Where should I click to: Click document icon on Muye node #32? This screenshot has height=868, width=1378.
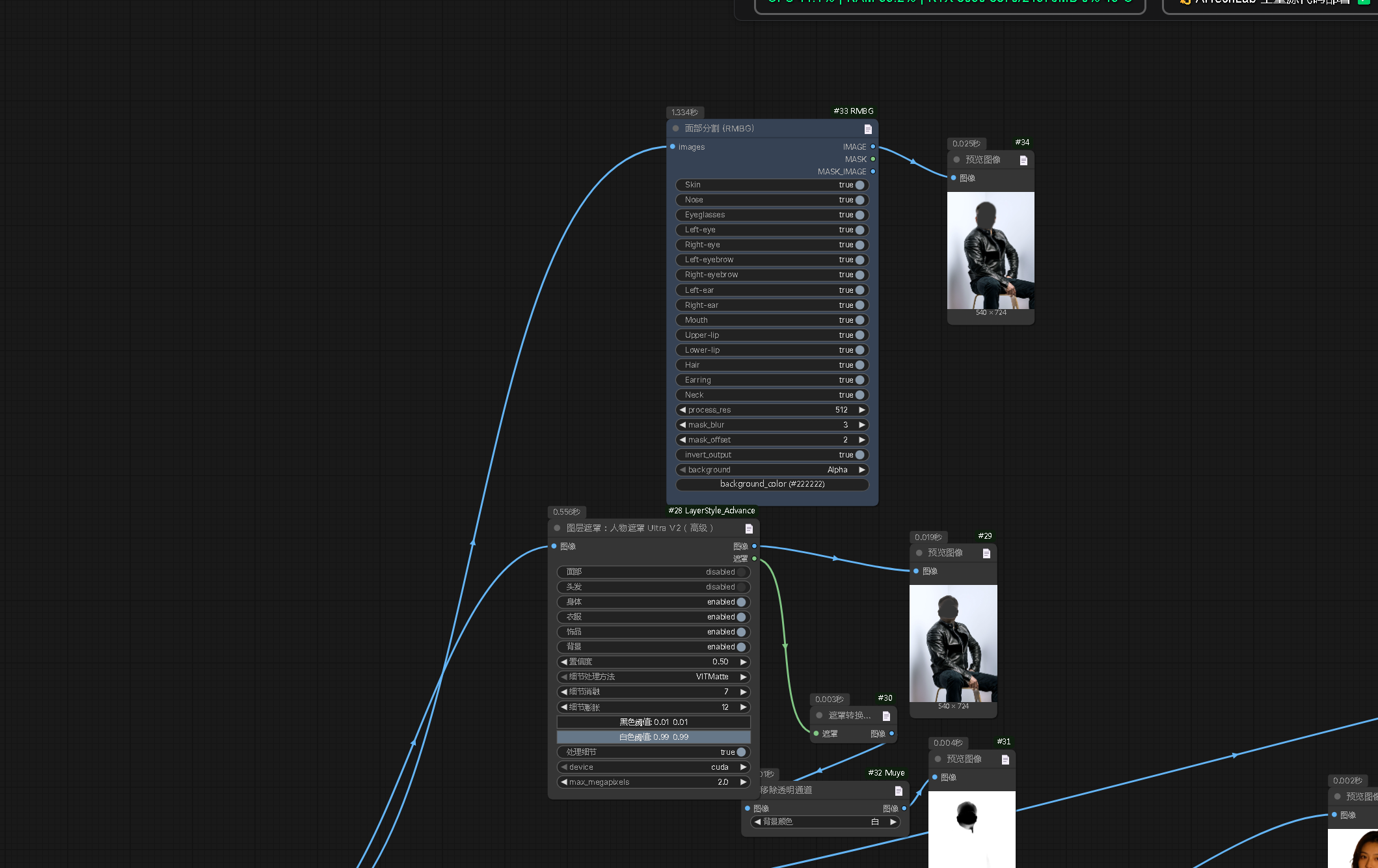pos(898,791)
